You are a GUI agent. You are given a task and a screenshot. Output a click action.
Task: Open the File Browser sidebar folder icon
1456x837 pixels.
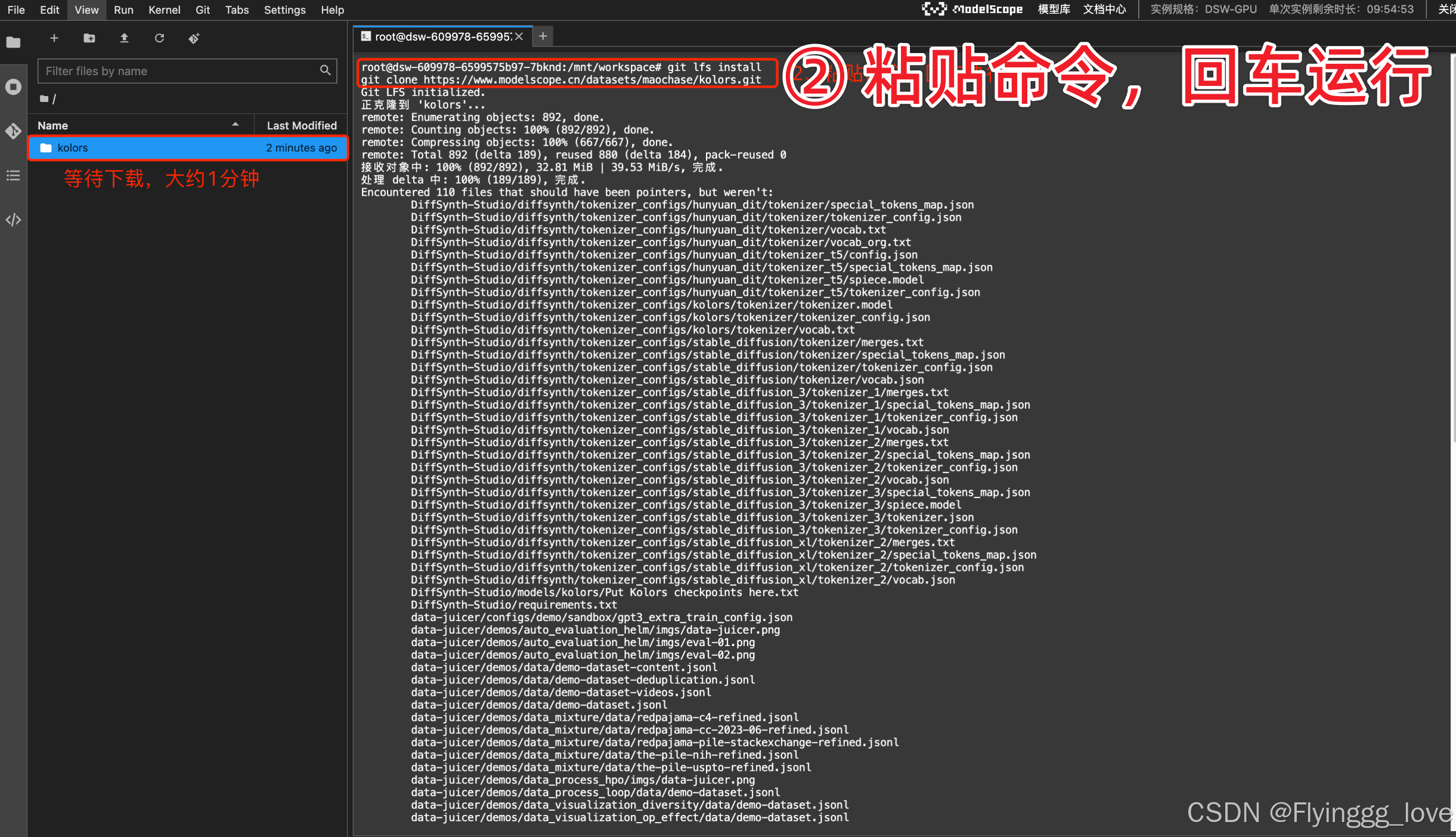13,42
